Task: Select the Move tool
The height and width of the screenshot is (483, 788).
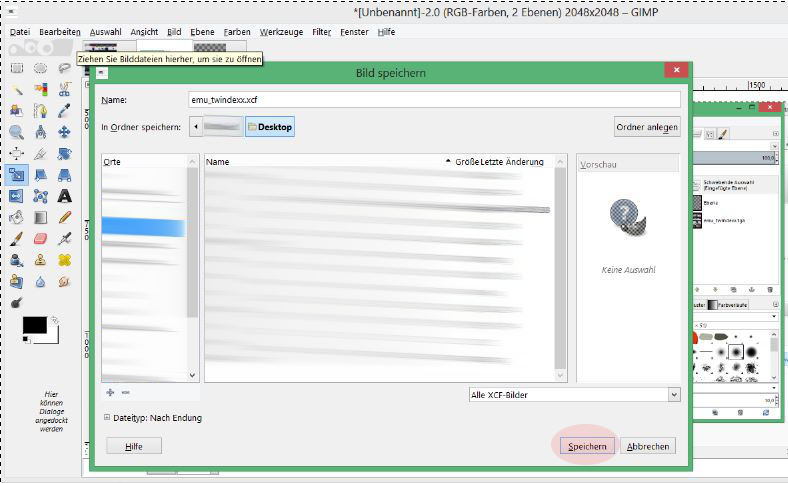Action: pyautogui.click(x=64, y=132)
